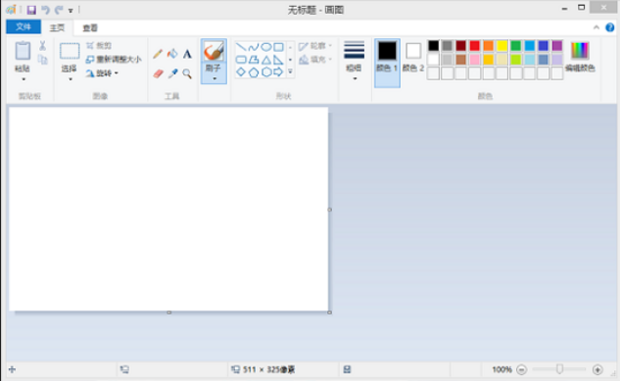Pick the brown color swatch
This screenshot has width=620, height=381.
pyautogui.click(x=461, y=59)
